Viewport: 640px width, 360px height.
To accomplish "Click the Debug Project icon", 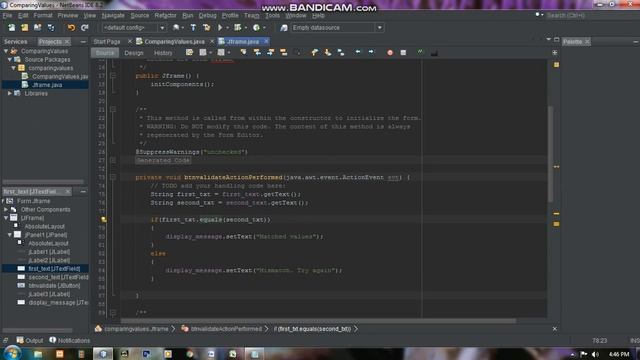I will click(x=237, y=28).
